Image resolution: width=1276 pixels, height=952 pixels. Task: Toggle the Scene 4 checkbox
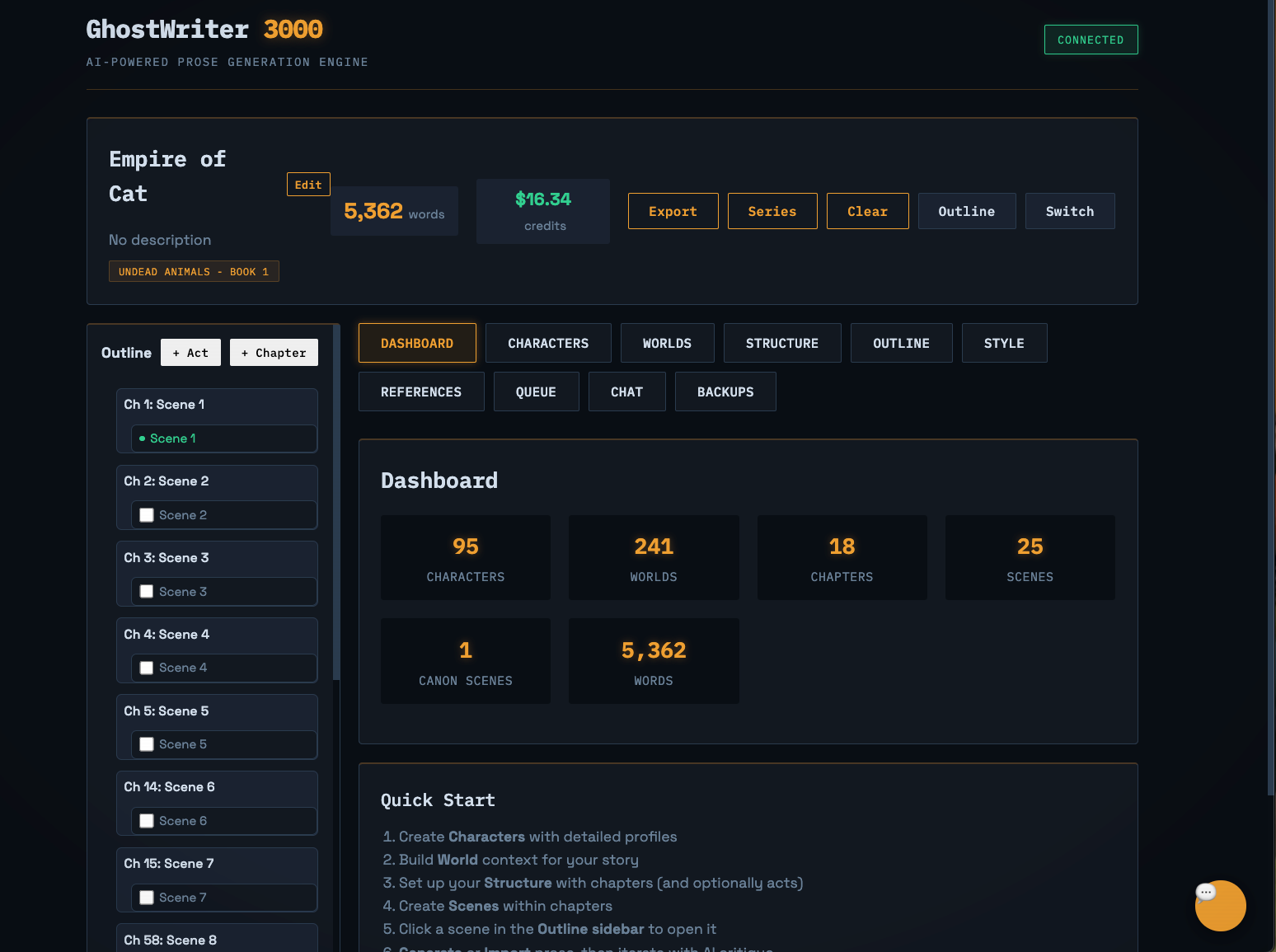(147, 668)
